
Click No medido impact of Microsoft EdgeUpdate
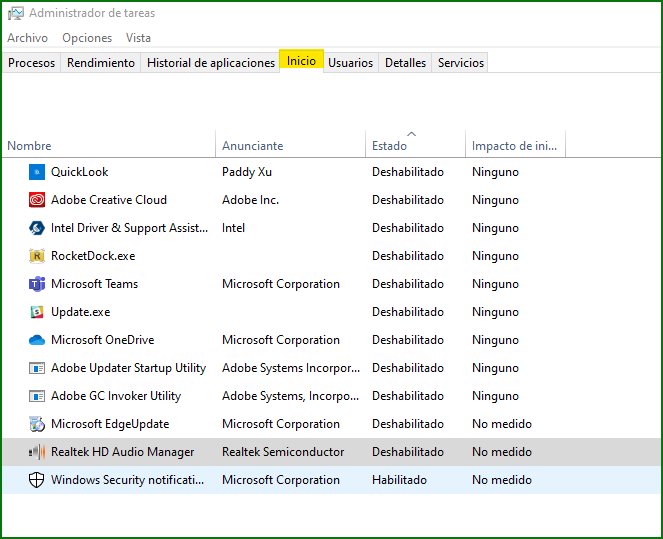(502, 424)
